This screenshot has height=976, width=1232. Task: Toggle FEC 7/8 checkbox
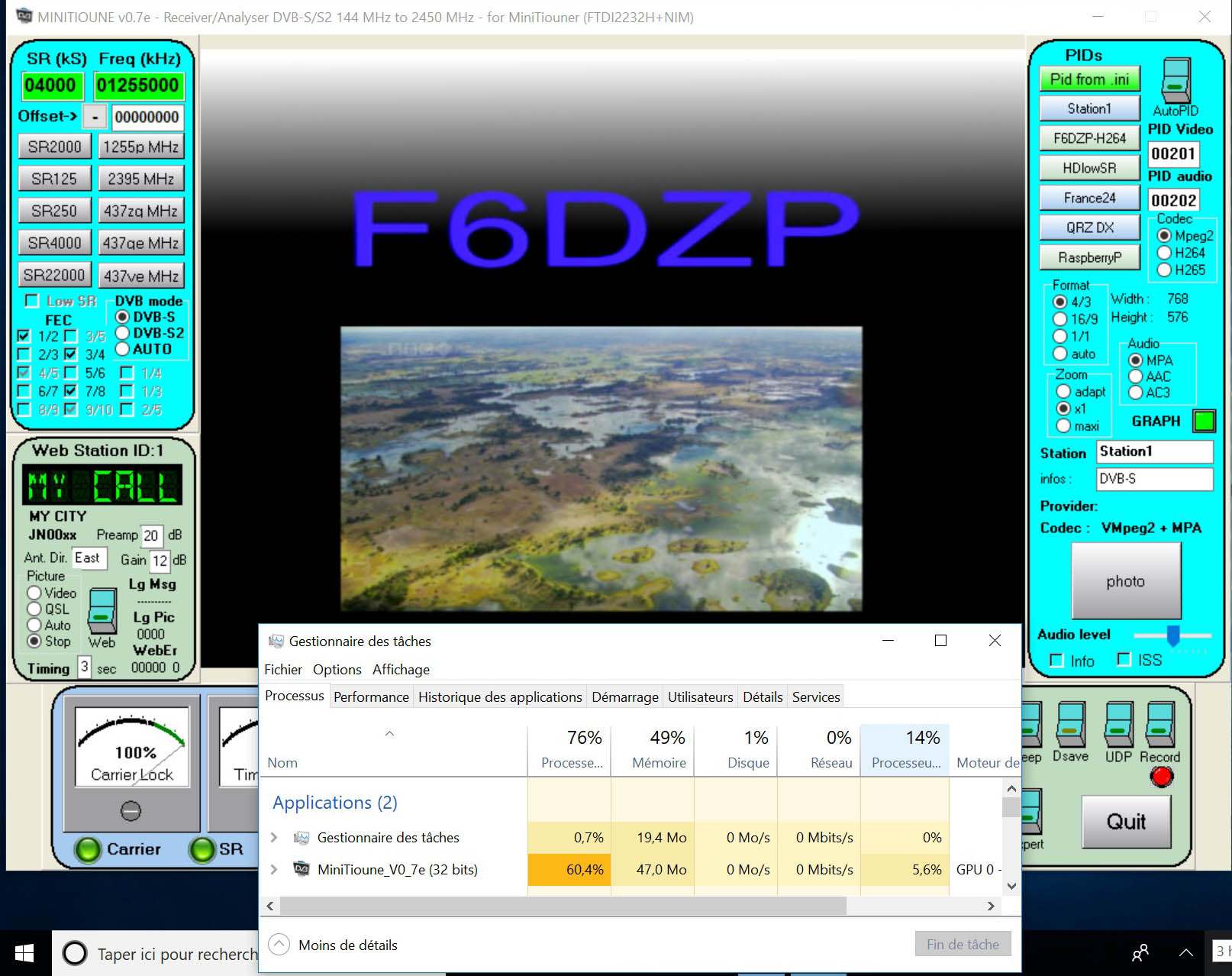tap(70, 391)
